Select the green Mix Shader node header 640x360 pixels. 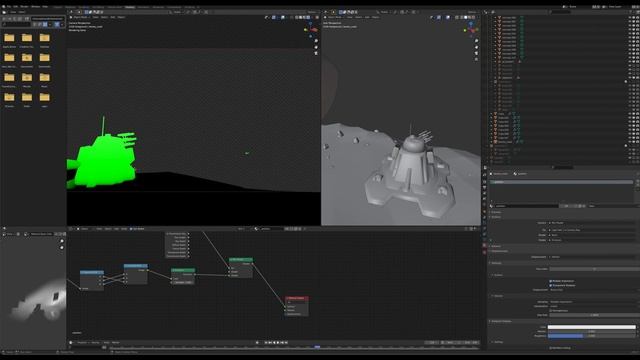[241, 260]
